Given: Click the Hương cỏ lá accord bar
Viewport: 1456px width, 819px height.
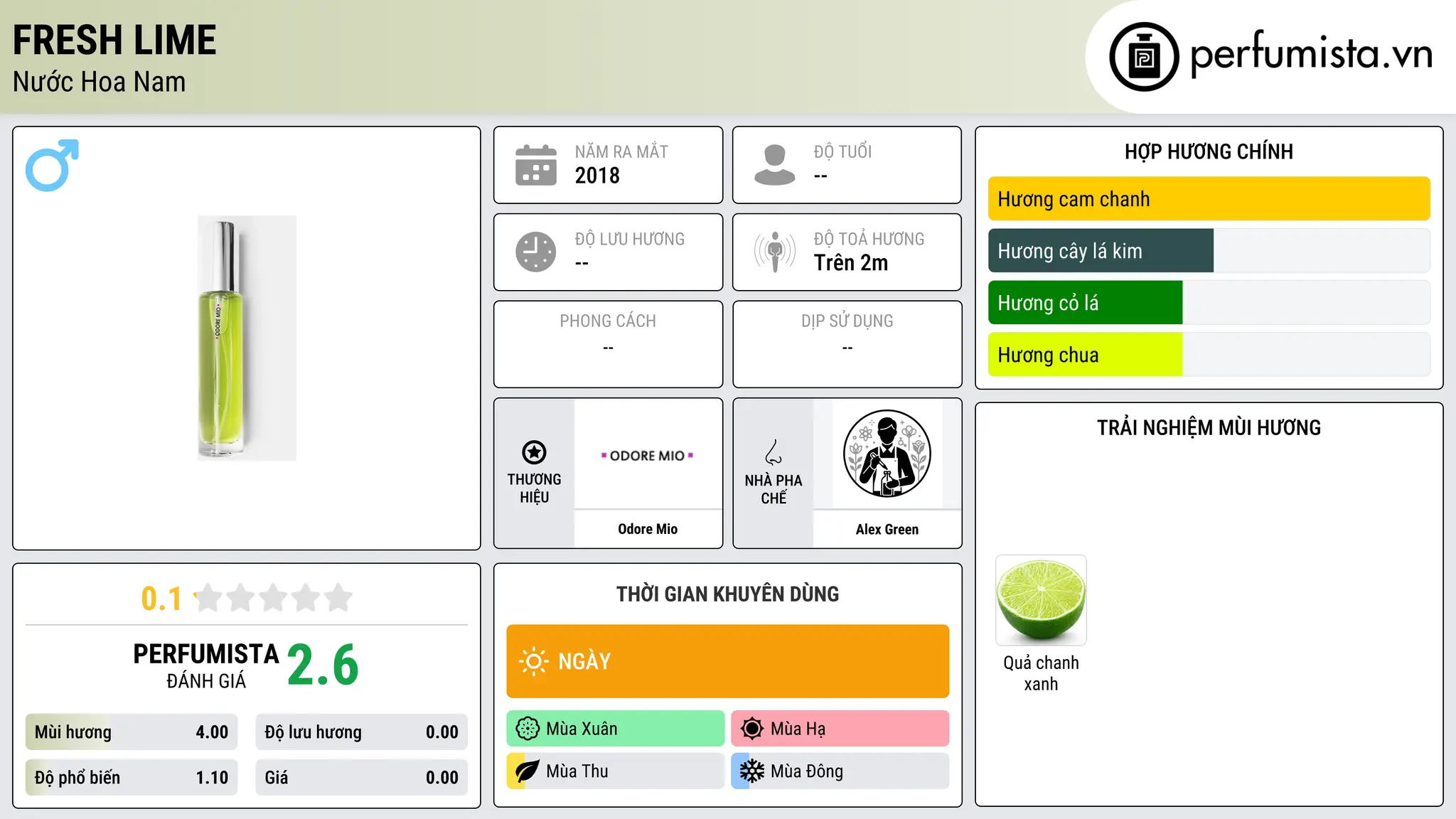Looking at the screenshot, I should coord(1209,303).
